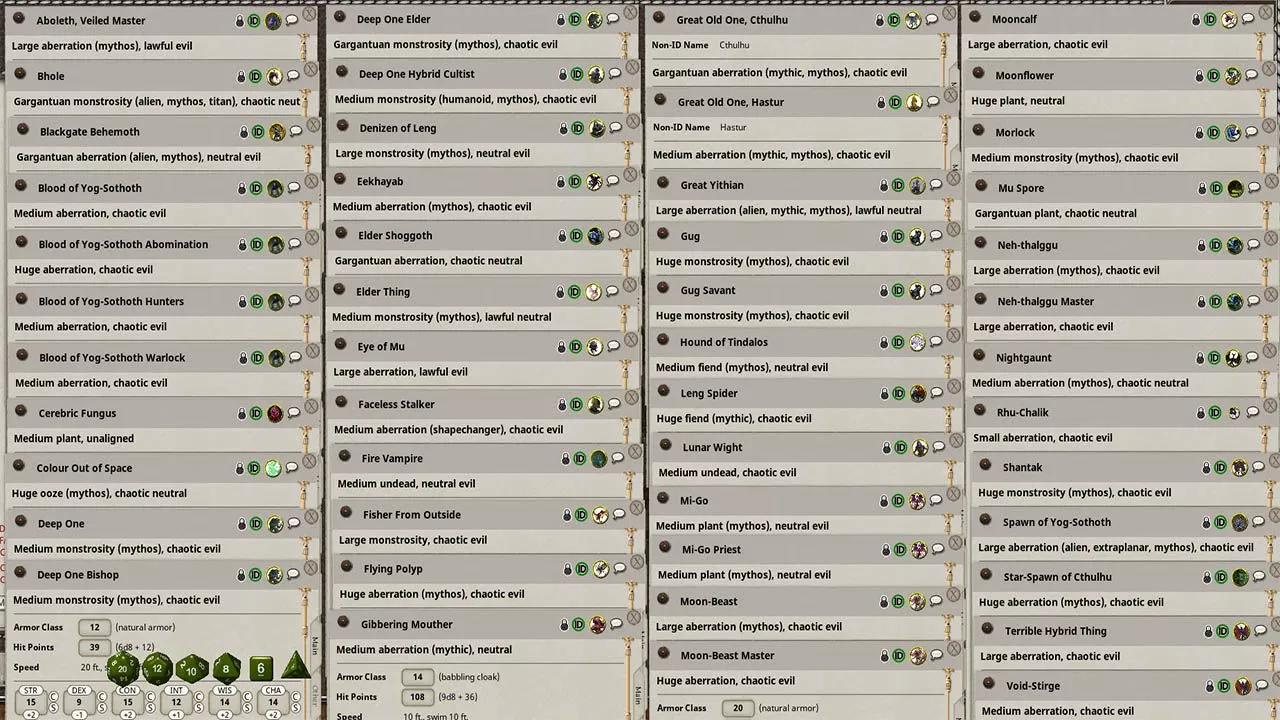The height and width of the screenshot is (720, 1280).
Task: Click the Moonflower sheet title
Action: 1024,75
